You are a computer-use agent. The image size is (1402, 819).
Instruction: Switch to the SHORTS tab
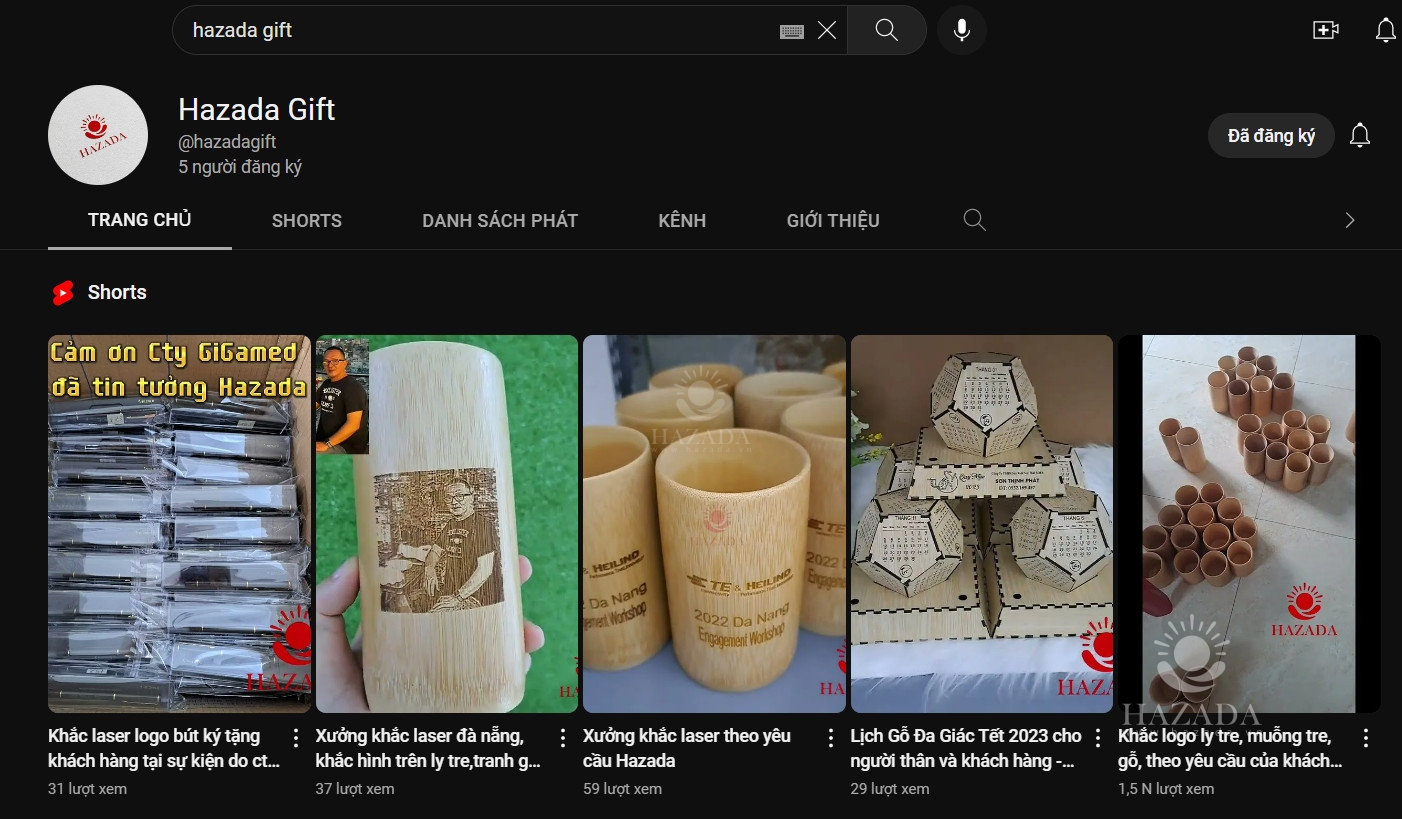click(306, 220)
